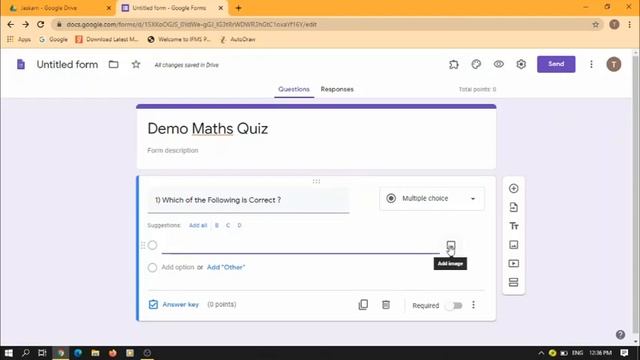This screenshot has height=360, width=640.
Task: Preview the form with the eye icon
Action: (499, 64)
